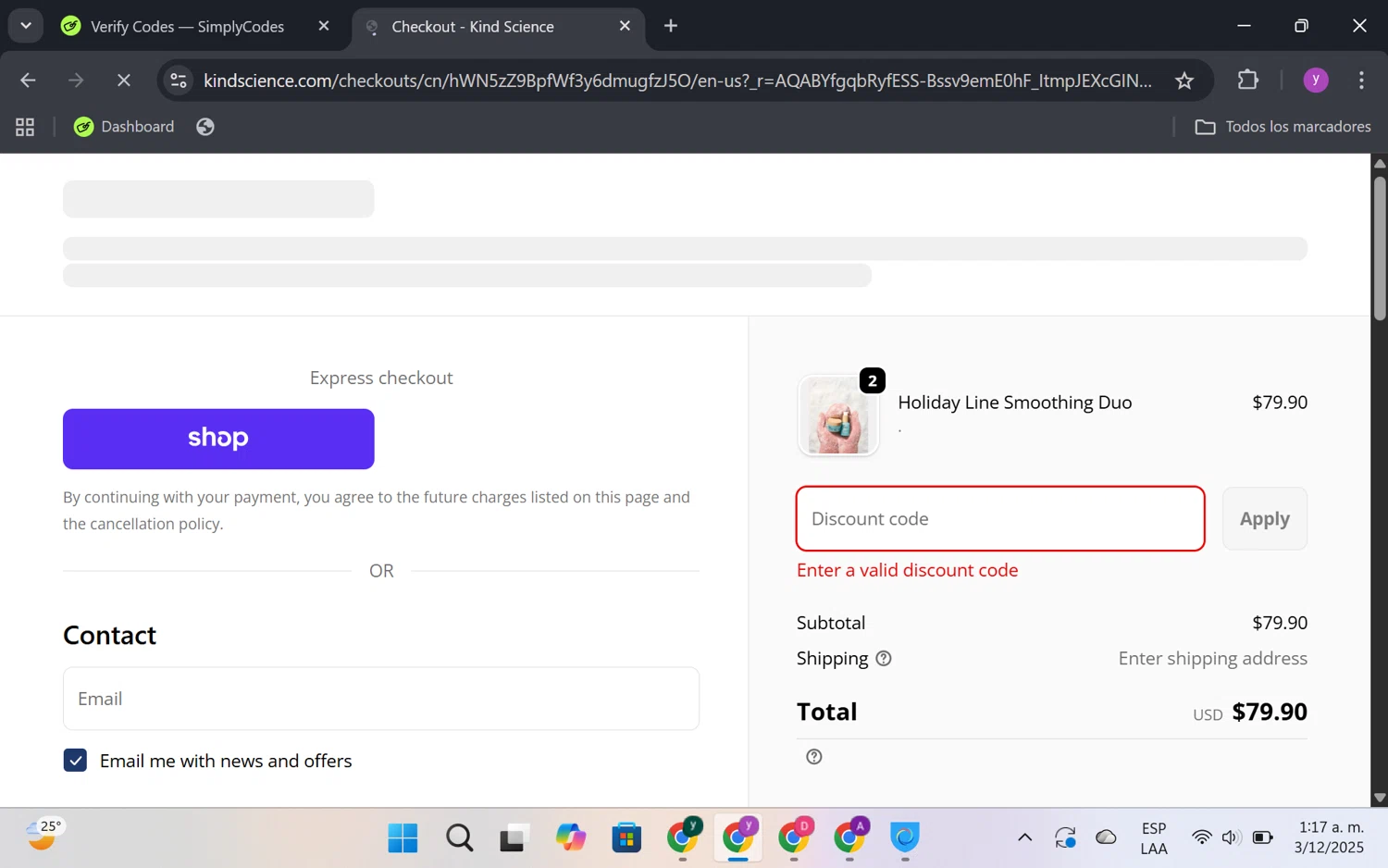
Task: Stop loading the page
Action: coord(124,81)
